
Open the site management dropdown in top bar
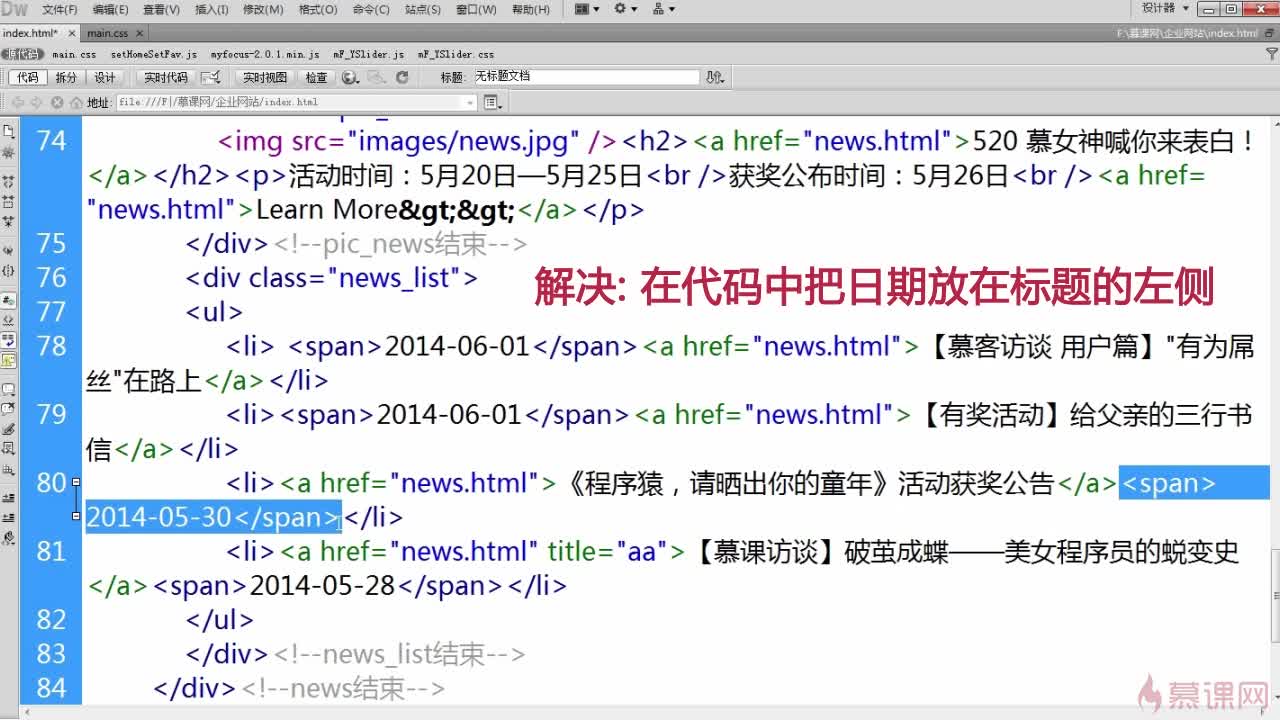point(663,9)
